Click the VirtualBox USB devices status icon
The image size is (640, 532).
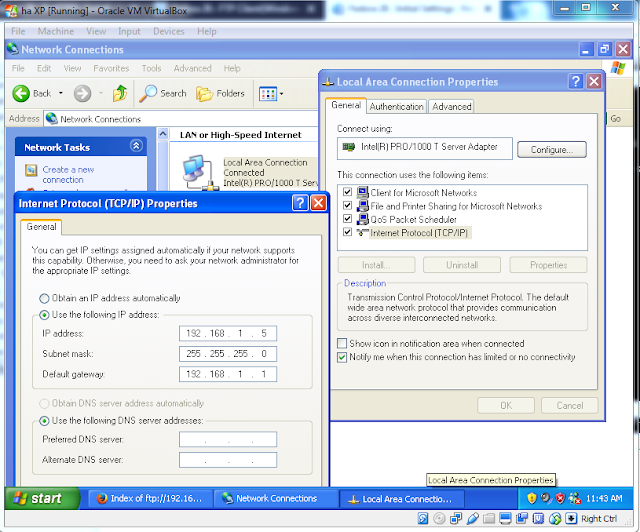(472, 519)
